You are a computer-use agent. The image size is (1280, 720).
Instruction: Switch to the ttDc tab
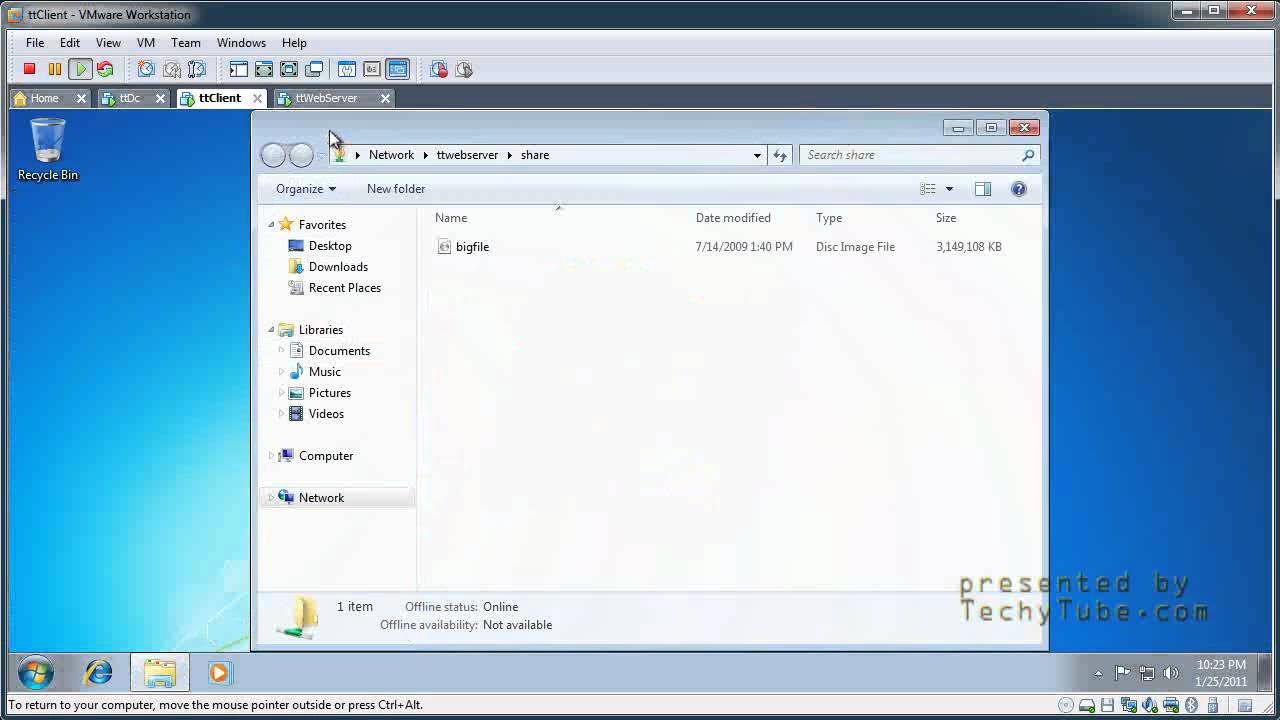coord(130,98)
